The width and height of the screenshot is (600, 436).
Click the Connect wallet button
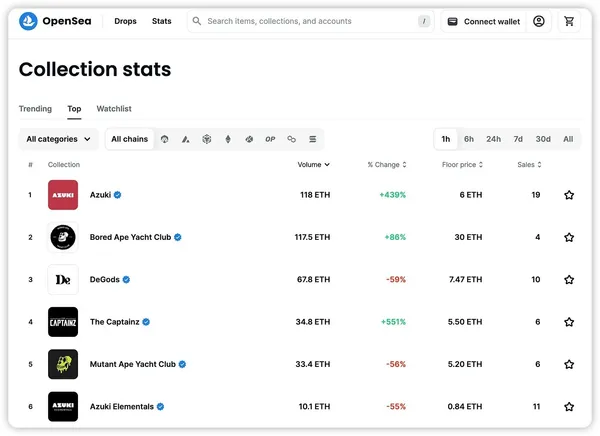coord(484,21)
